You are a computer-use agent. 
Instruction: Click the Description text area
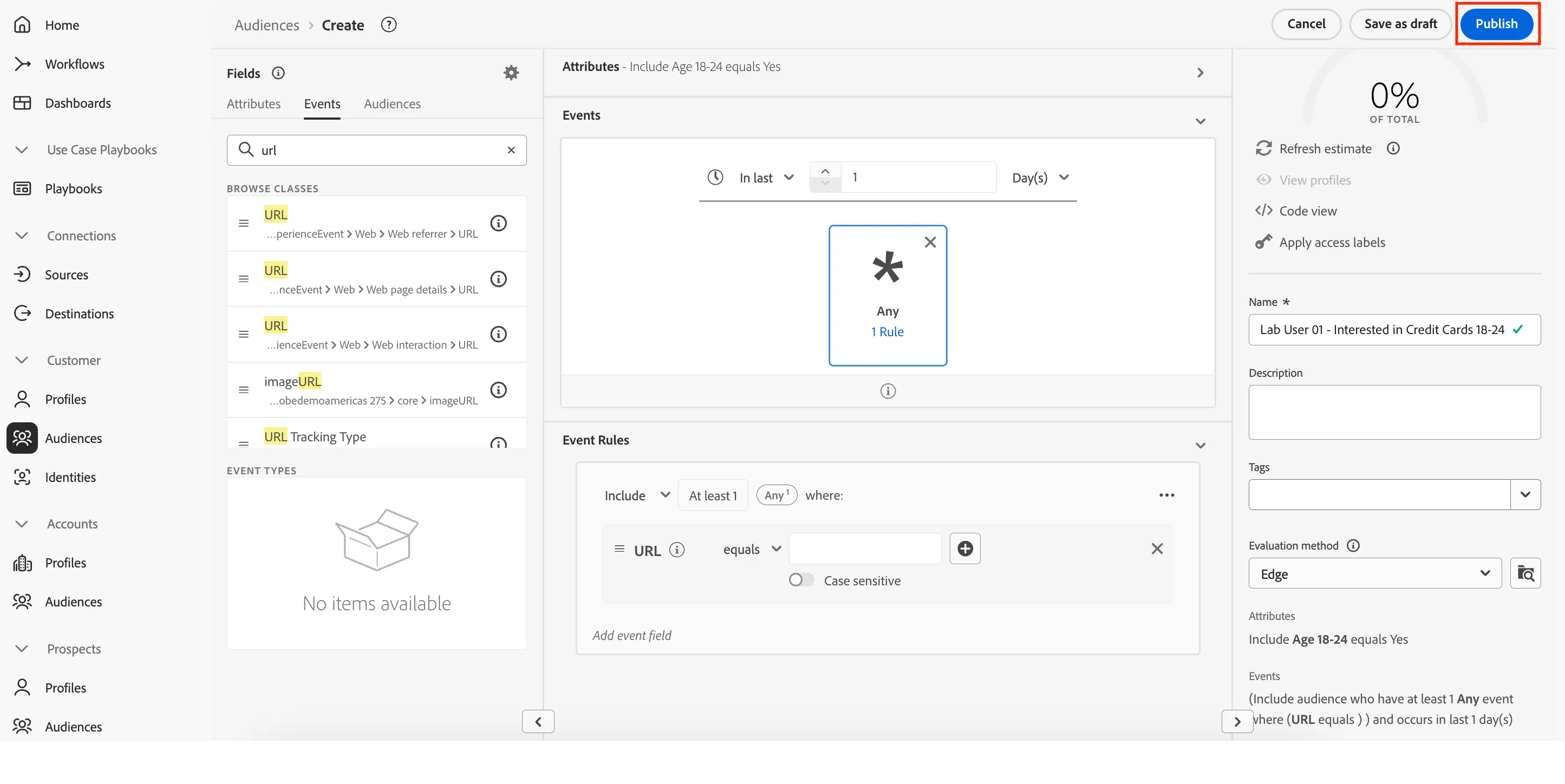pyautogui.click(x=1394, y=411)
